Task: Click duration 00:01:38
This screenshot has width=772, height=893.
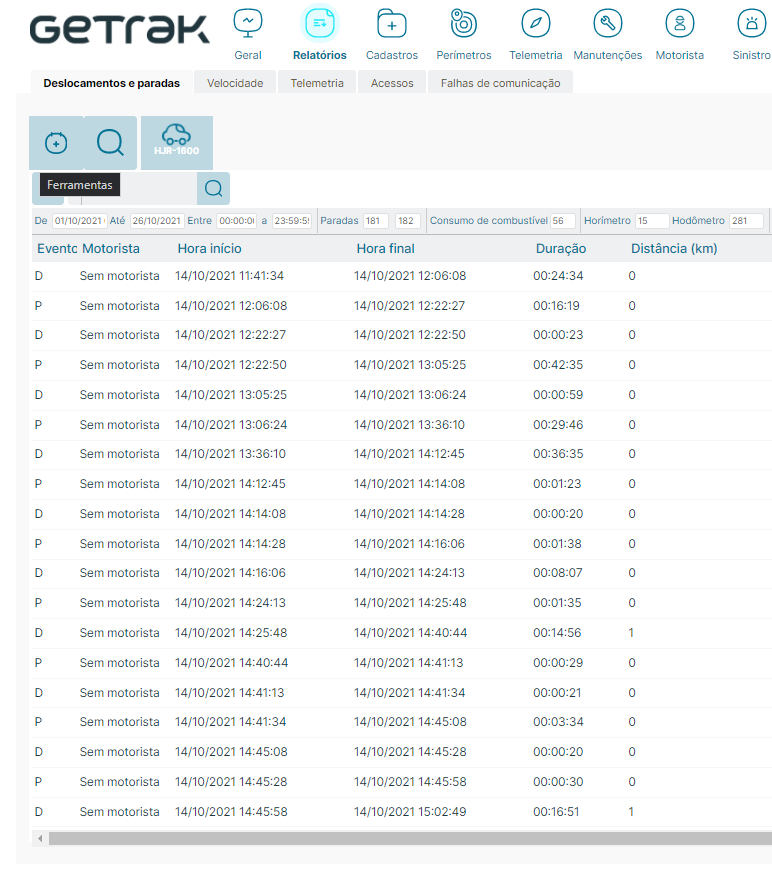Action: tap(557, 544)
